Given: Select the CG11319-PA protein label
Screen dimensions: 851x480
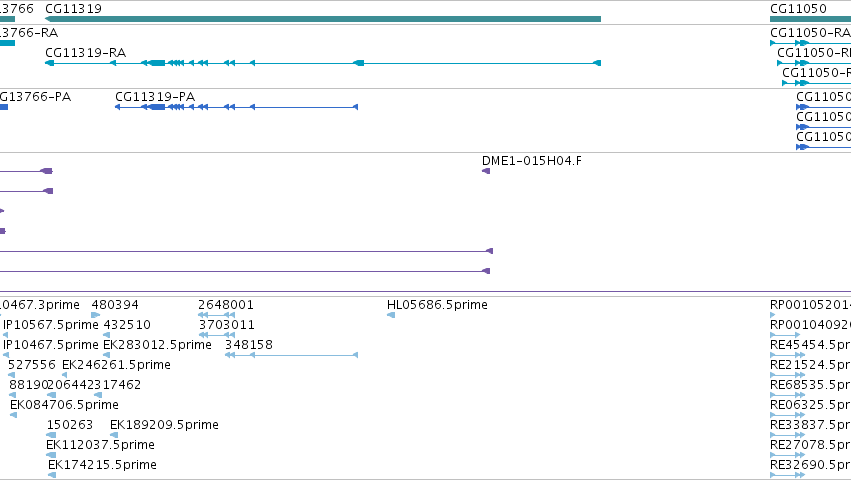Looking at the screenshot, I should [x=155, y=97].
